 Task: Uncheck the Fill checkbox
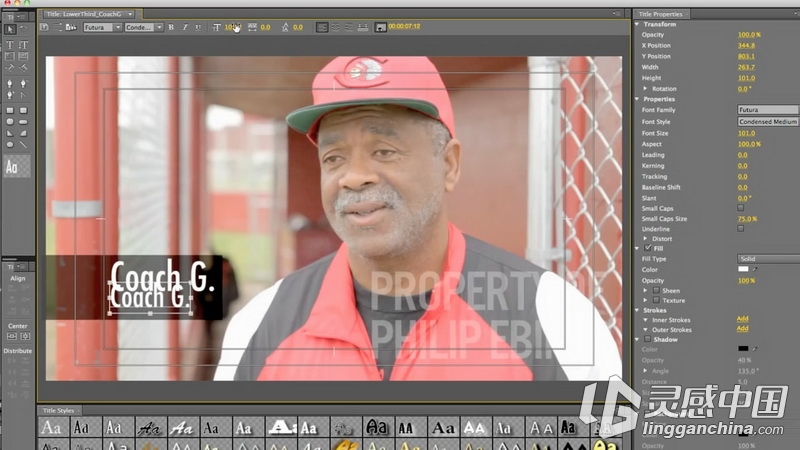click(x=648, y=248)
